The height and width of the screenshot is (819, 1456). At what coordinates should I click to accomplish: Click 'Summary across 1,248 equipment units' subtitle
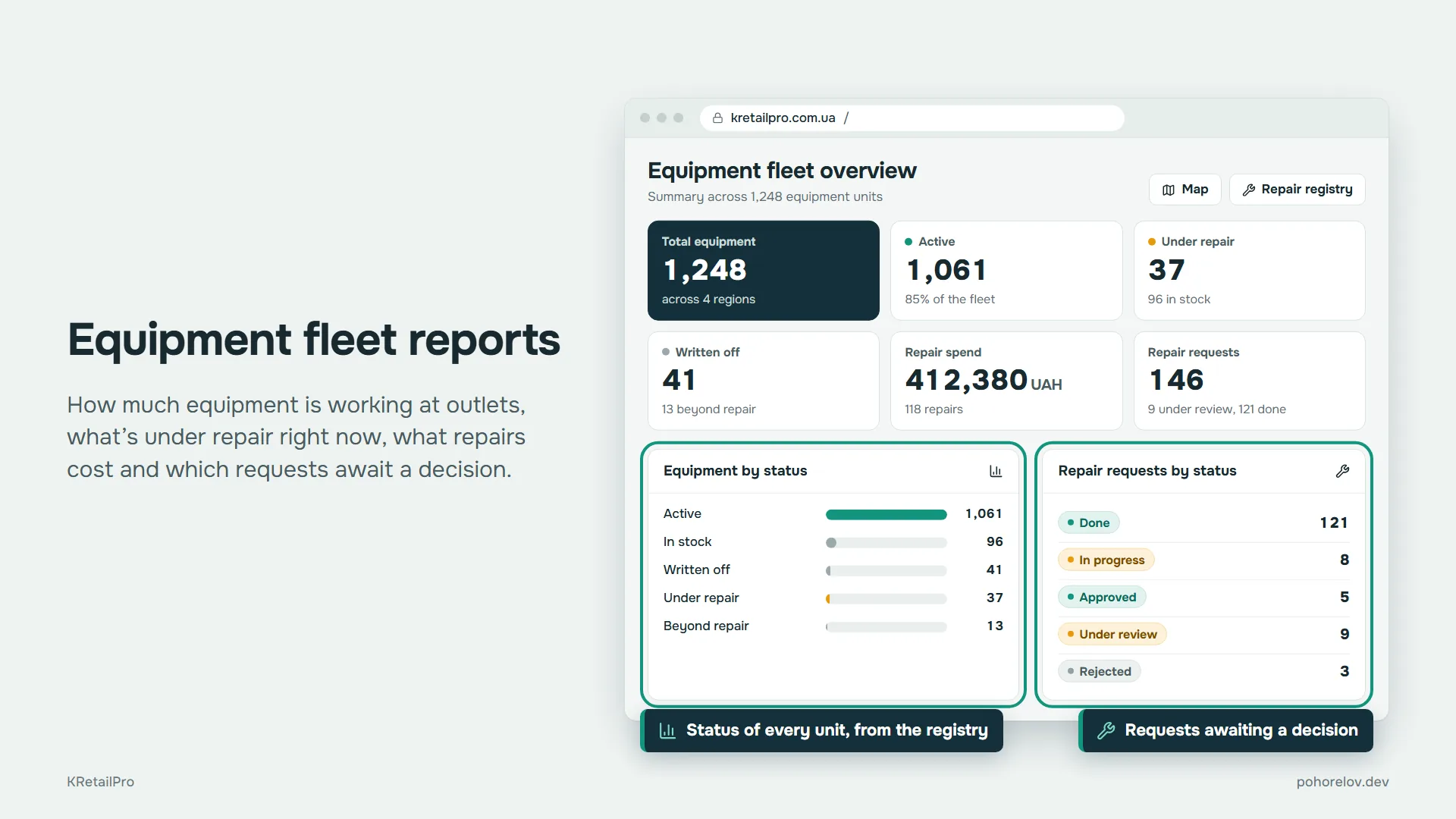(764, 197)
